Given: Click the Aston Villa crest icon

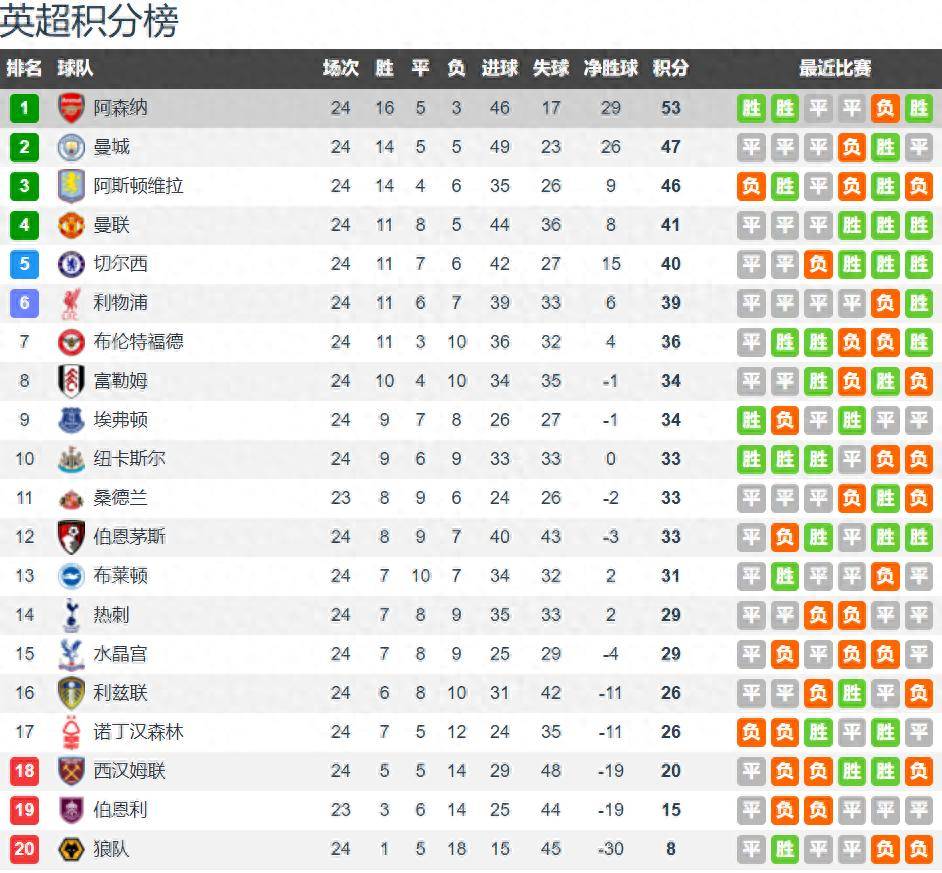Looking at the screenshot, I should point(71,186).
